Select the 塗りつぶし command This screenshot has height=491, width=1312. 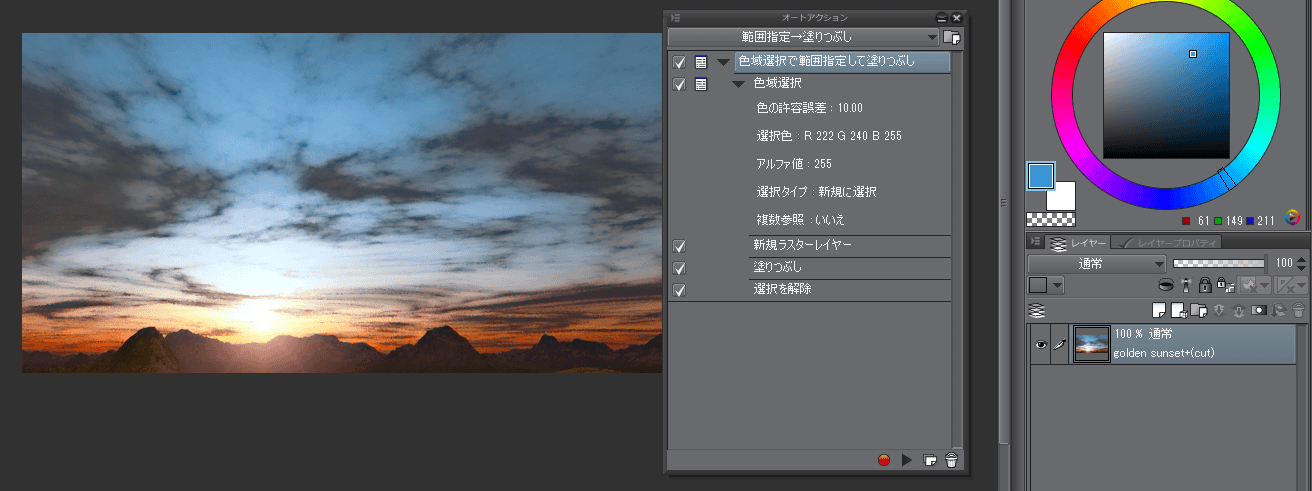[x=850, y=268]
